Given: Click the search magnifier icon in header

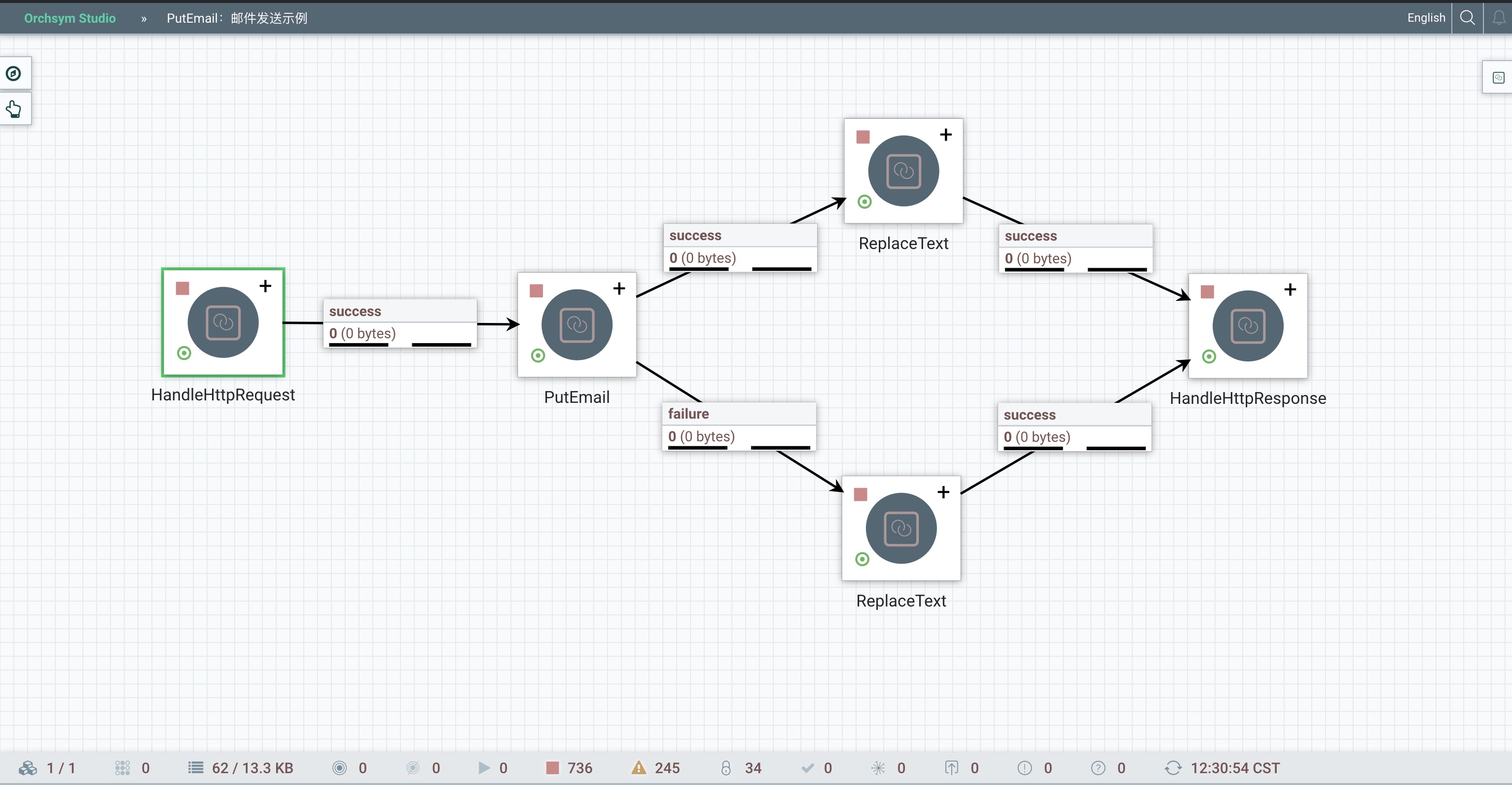Looking at the screenshot, I should click(x=1467, y=18).
